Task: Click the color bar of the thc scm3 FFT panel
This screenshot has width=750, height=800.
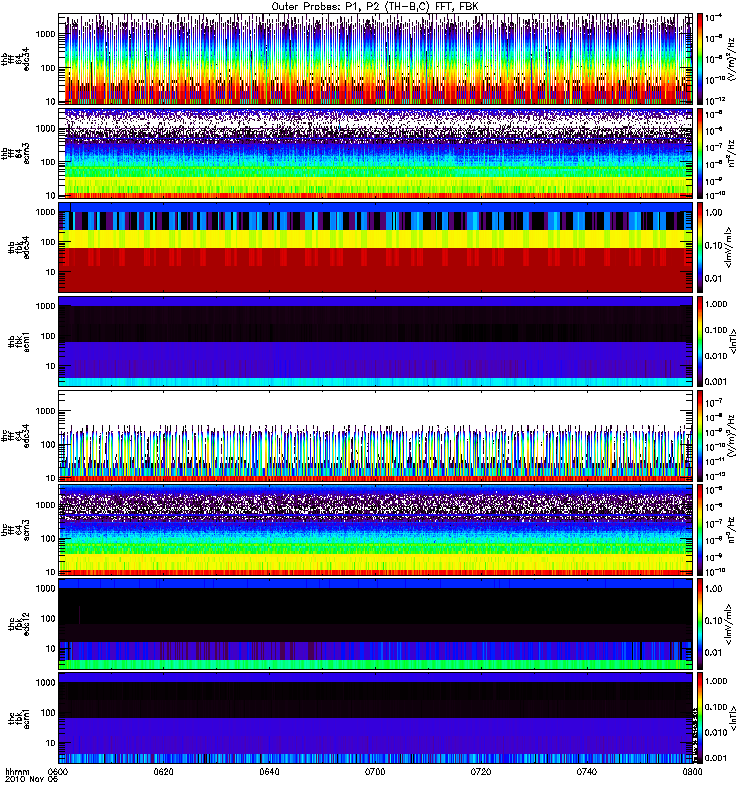Action: click(699, 529)
